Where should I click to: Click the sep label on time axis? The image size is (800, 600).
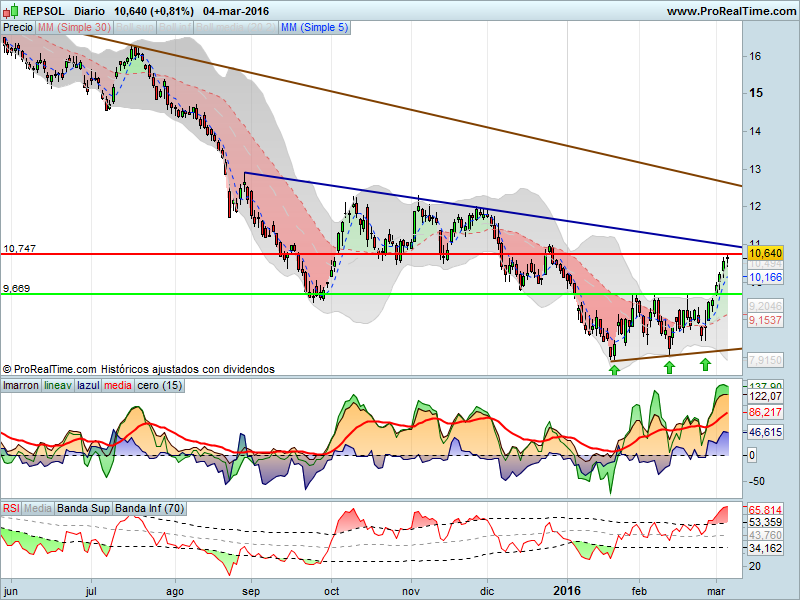tap(251, 592)
